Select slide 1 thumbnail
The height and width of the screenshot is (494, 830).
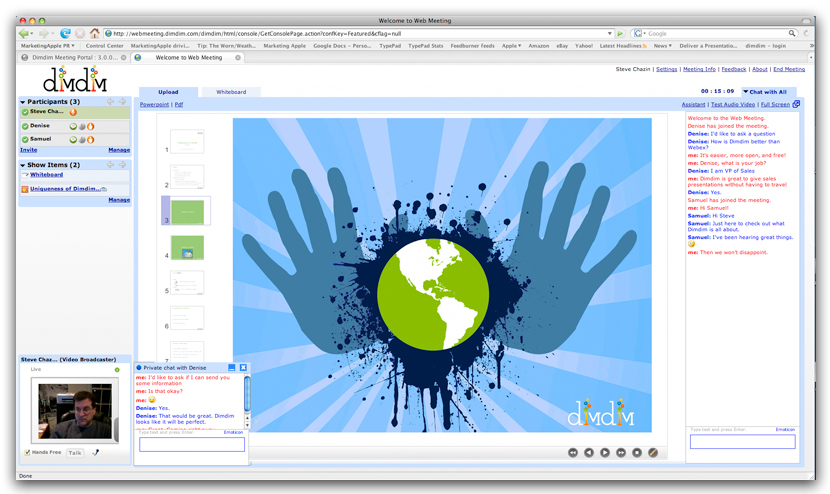187,141
